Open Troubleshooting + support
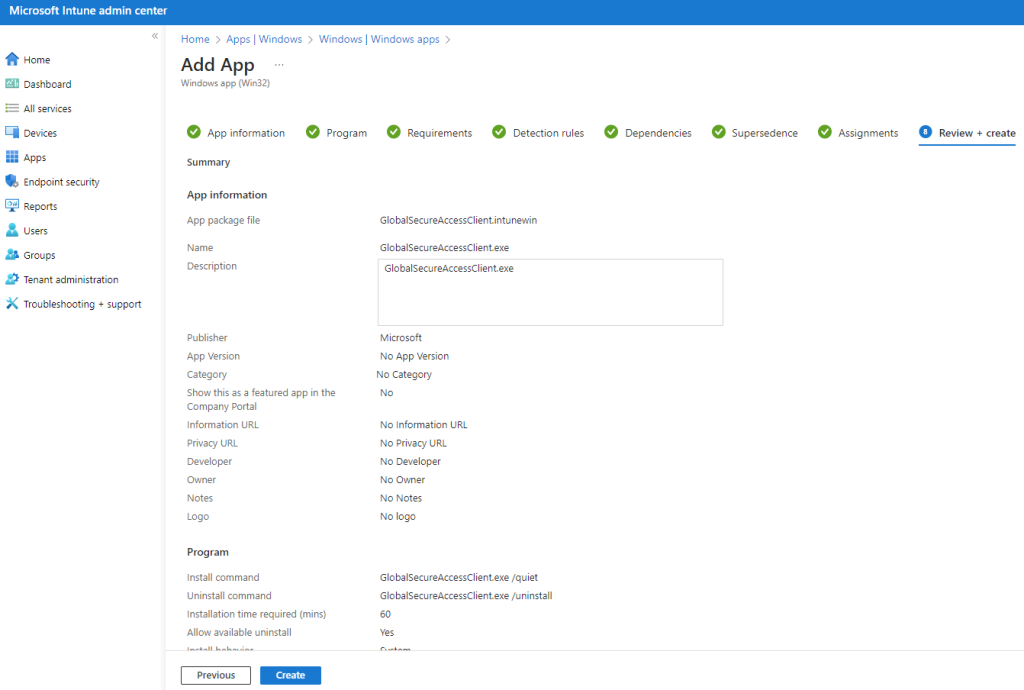Image resolution: width=1024 pixels, height=690 pixels. 82,304
